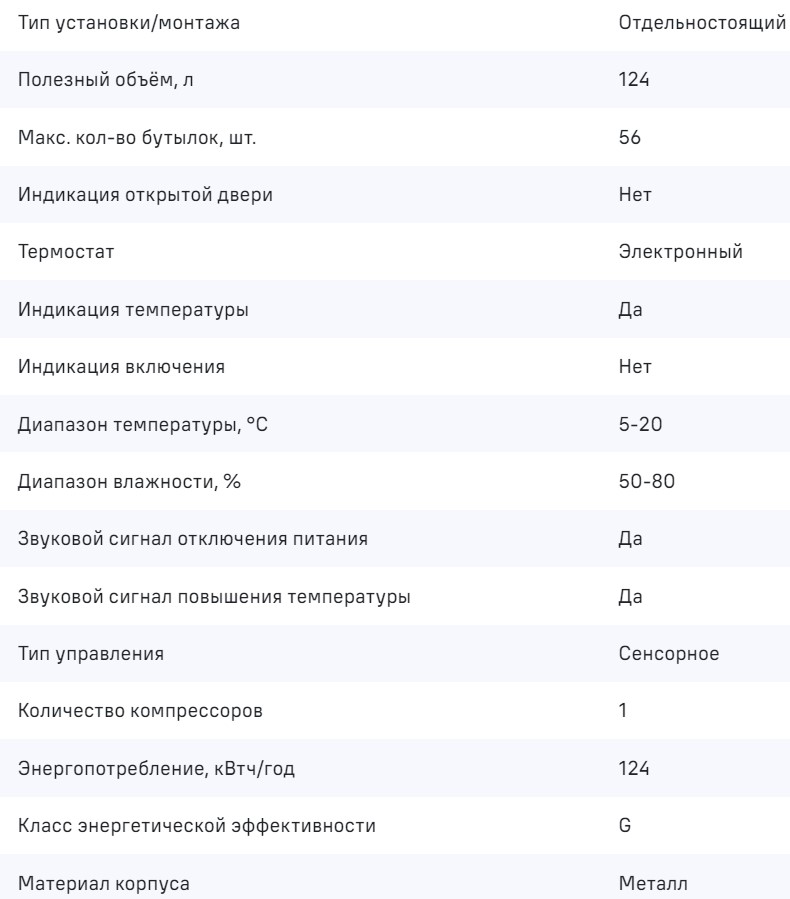Click "Звуковой сигнал повышения температуры" label

pos(213,597)
